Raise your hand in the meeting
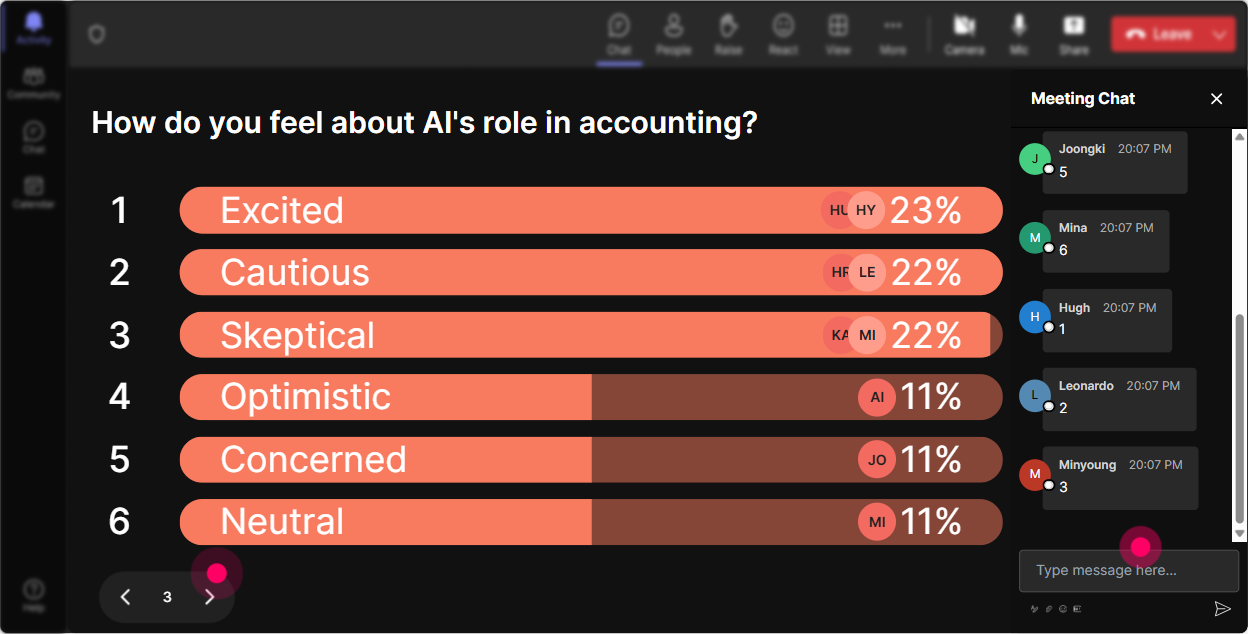 [x=728, y=34]
